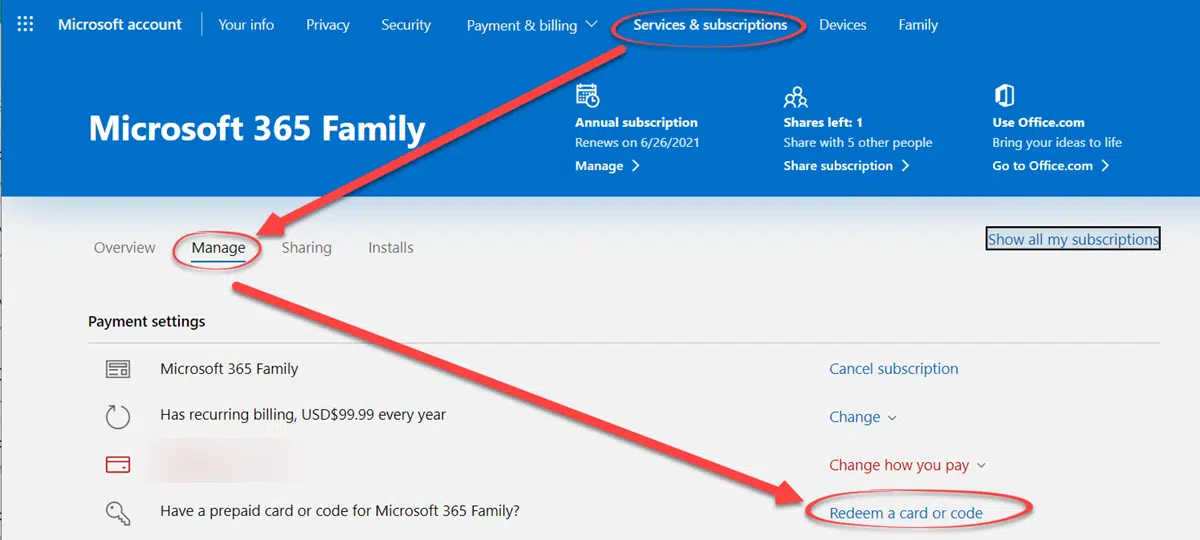Image resolution: width=1200 pixels, height=540 pixels.
Task: Click 'Has recurring billing, USD$99.99 every year' text
Action: coord(303,414)
